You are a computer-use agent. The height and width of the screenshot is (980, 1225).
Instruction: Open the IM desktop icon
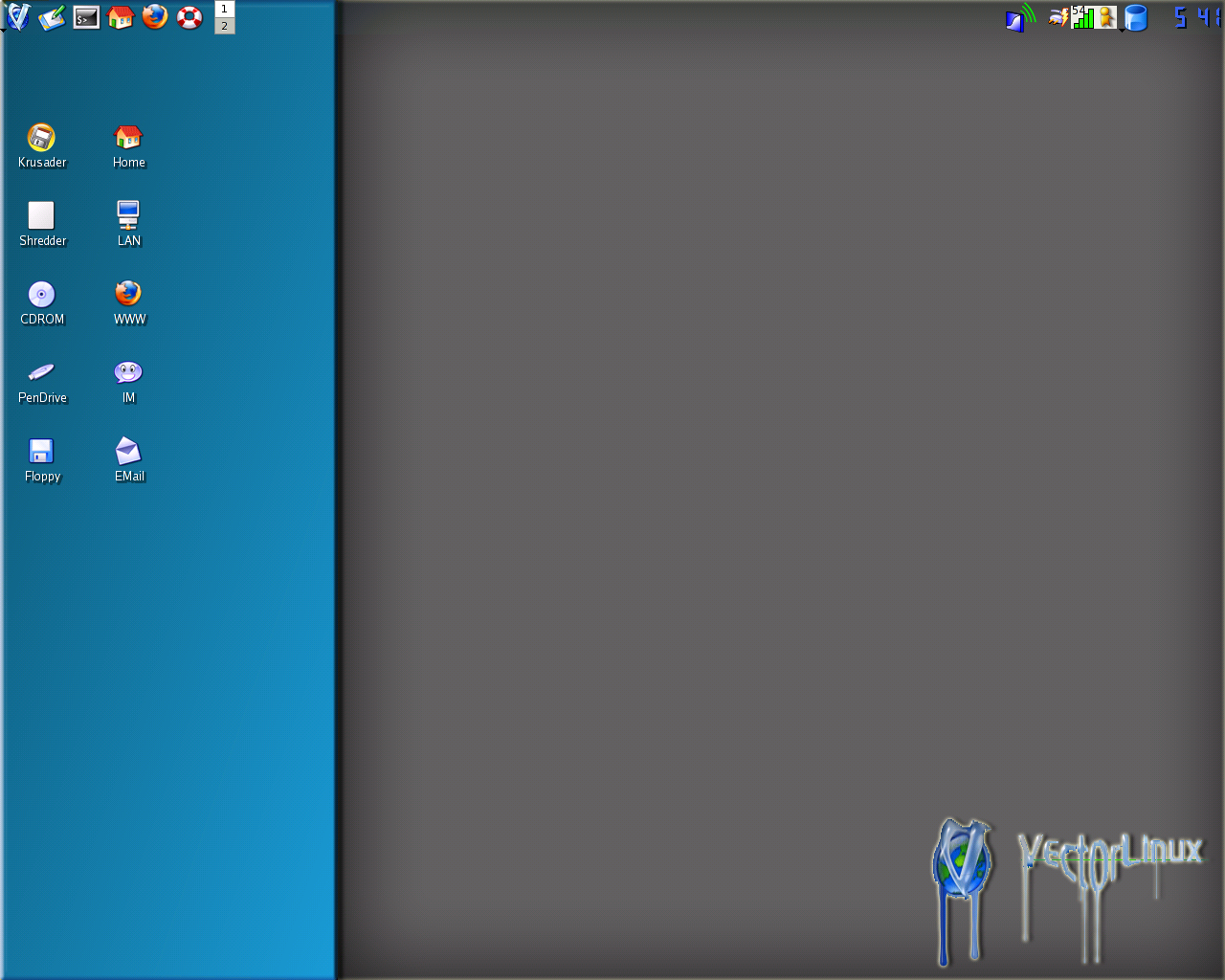[128, 382]
